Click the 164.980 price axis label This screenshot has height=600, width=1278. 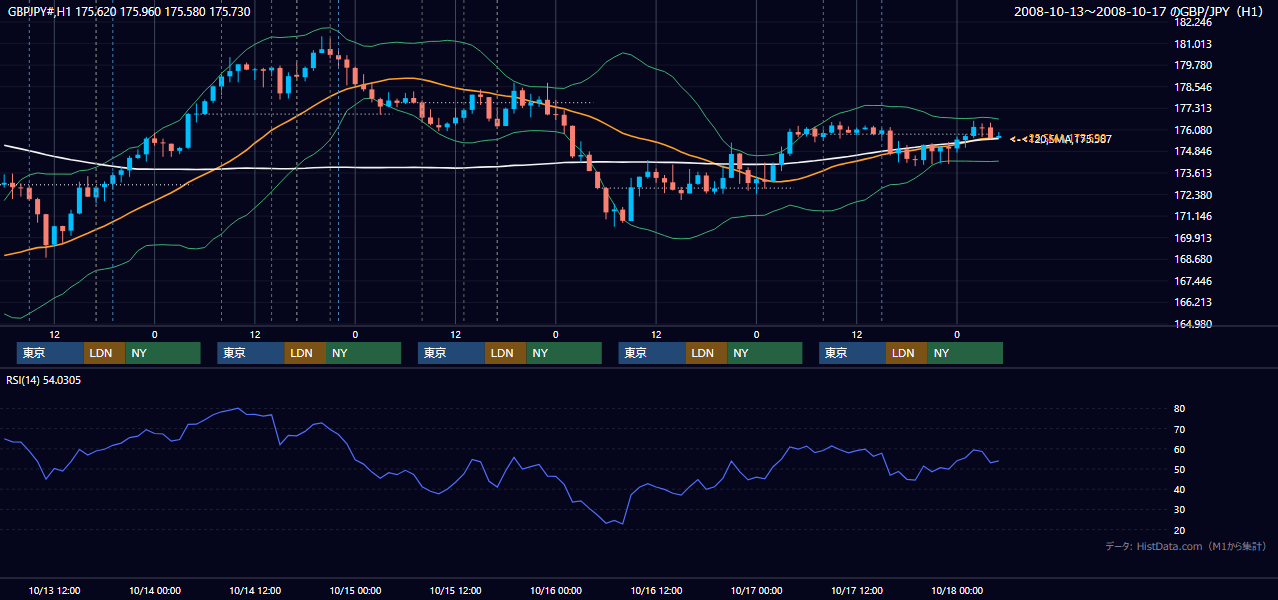click(1193, 325)
